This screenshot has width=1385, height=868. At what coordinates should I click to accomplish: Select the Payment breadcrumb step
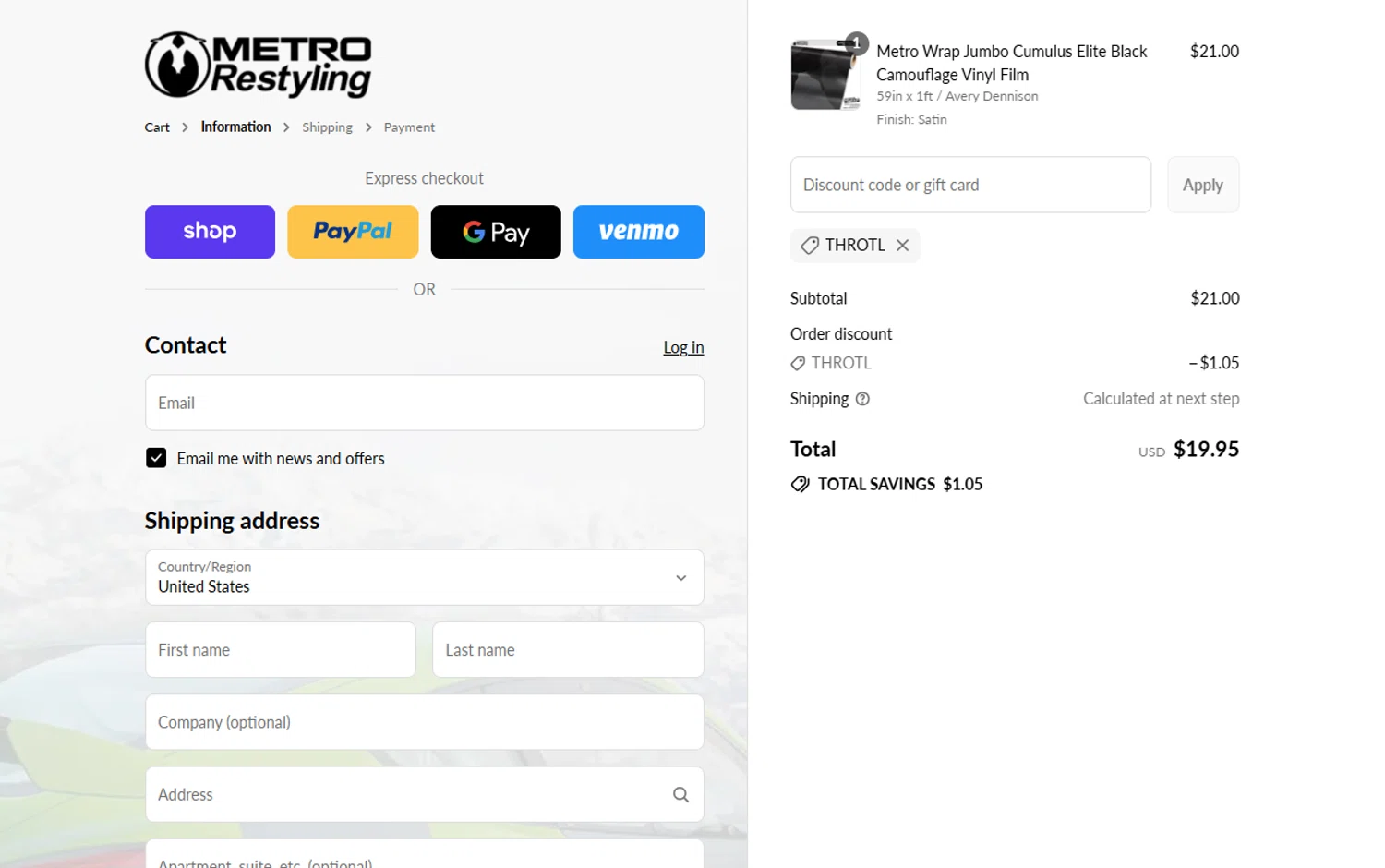click(x=409, y=127)
